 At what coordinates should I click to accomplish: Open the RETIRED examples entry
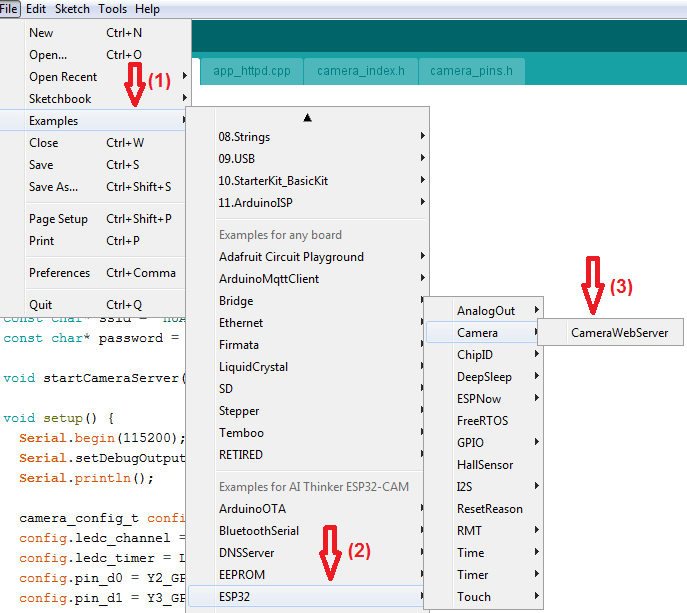[306, 454]
